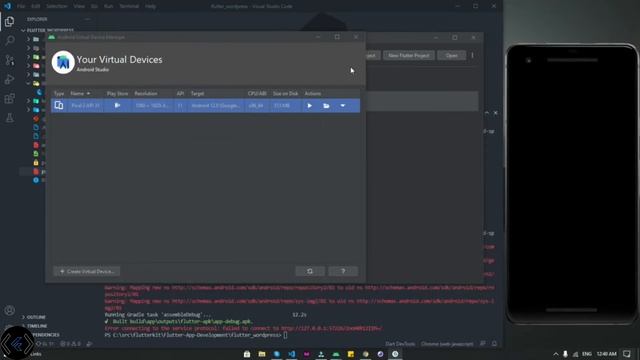Image resolution: width=640 pixels, height=360 pixels.
Task: Open the File menu in VS Code
Action: pyautogui.click(x=21, y=6)
